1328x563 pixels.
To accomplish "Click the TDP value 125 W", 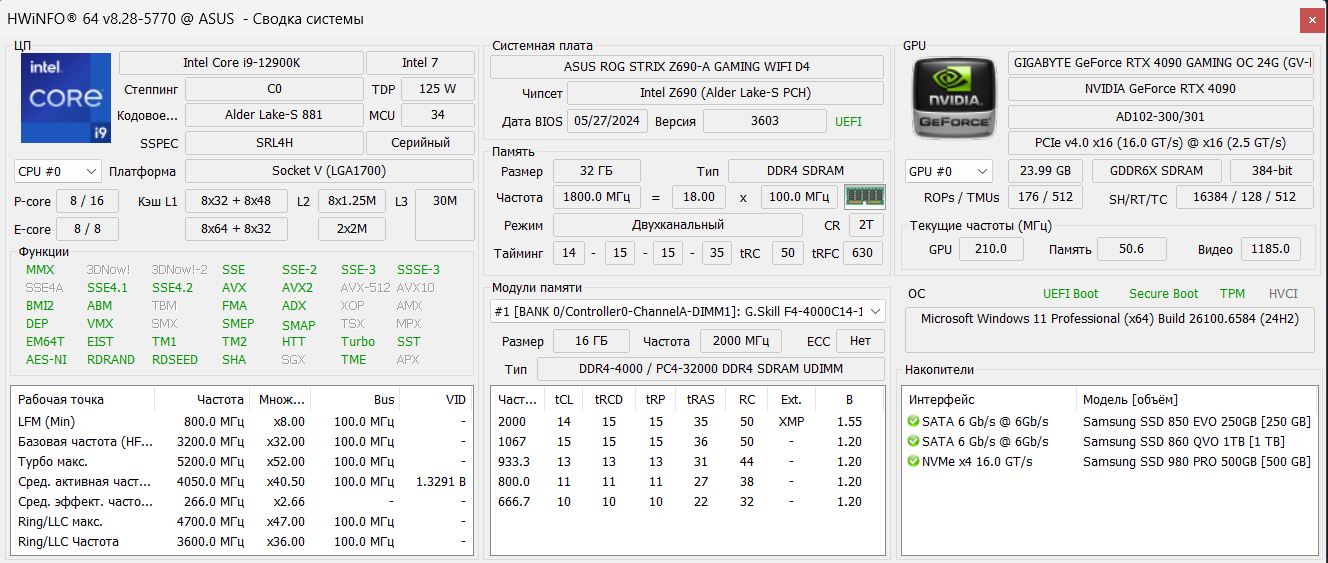I will click(x=437, y=89).
